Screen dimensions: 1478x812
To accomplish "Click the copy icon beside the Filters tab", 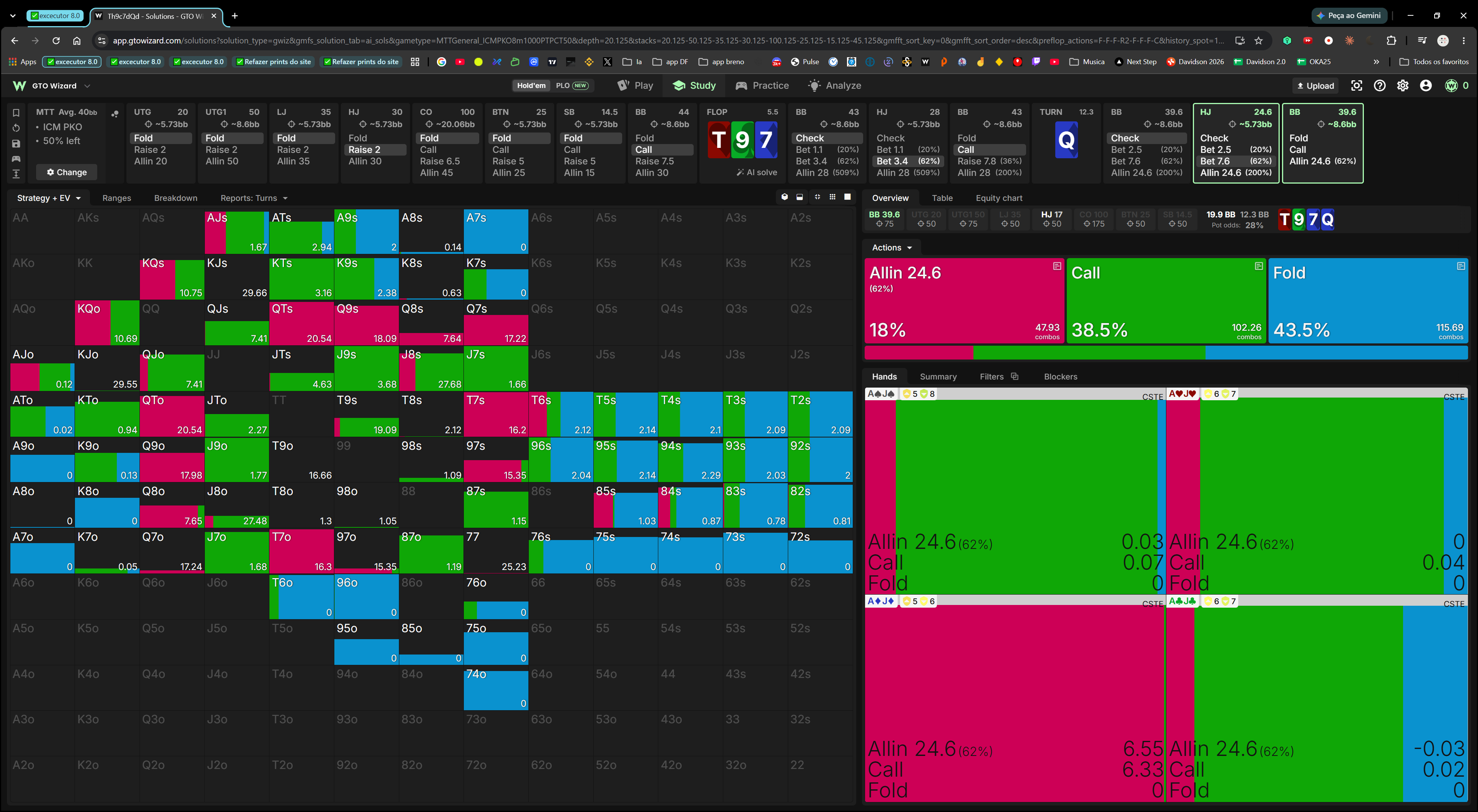I will [x=1015, y=376].
